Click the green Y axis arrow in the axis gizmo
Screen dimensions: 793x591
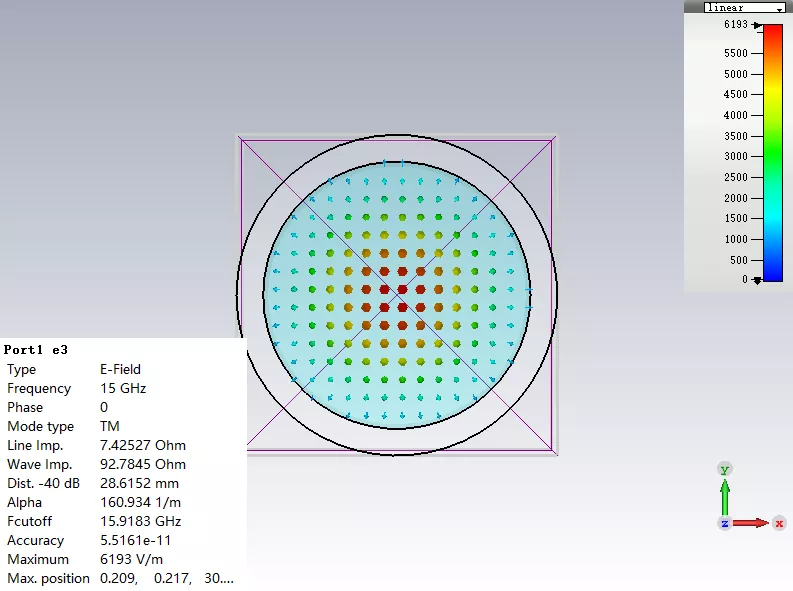pyautogui.click(x=725, y=496)
